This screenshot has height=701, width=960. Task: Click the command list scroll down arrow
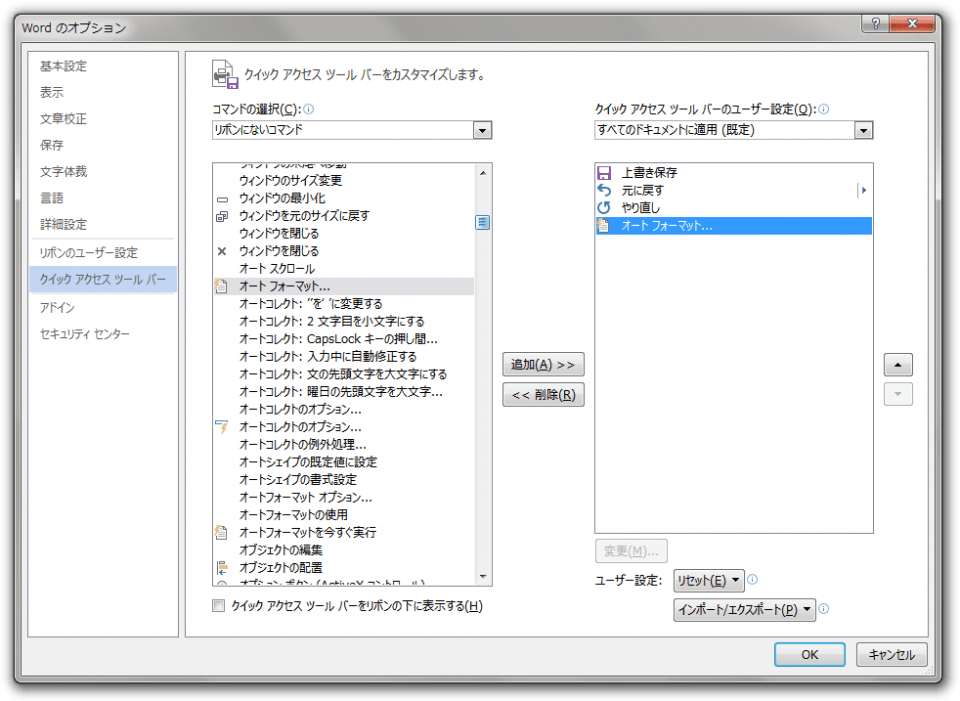tap(483, 577)
